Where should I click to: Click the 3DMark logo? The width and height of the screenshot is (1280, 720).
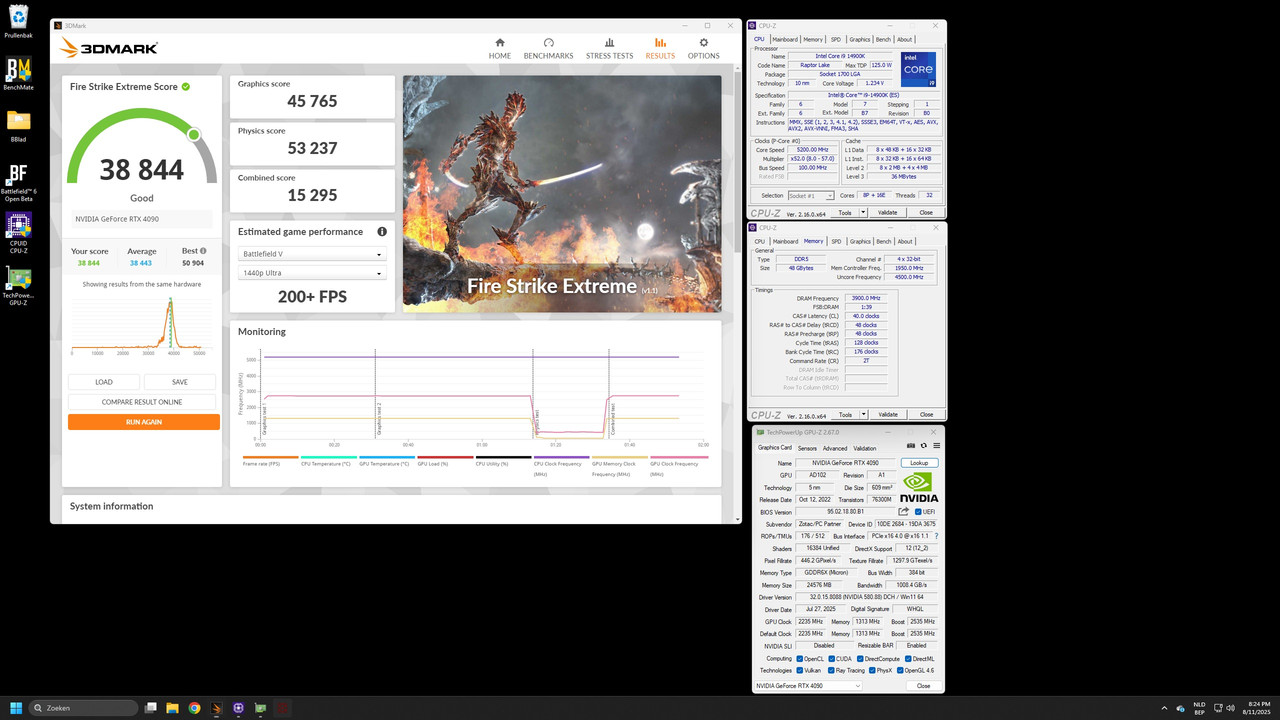[109, 47]
